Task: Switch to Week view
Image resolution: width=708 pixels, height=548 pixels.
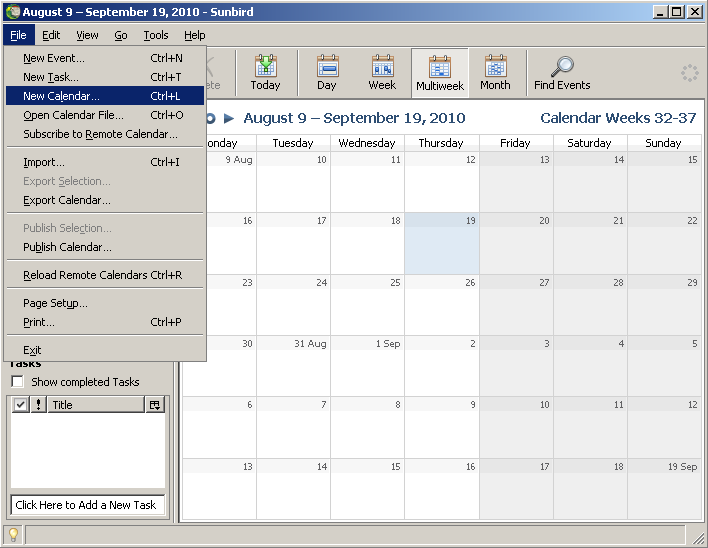Action: click(x=382, y=73)
